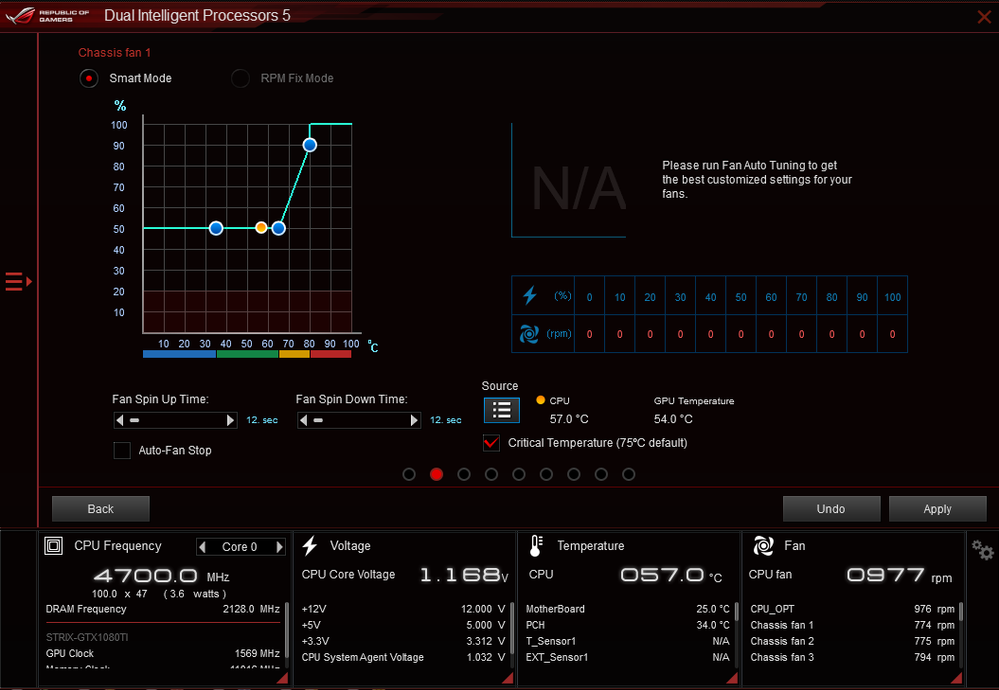Switch to next CPU core with right arrow
This screenshot has width=999, height=690.
click(x=279, y=547)
